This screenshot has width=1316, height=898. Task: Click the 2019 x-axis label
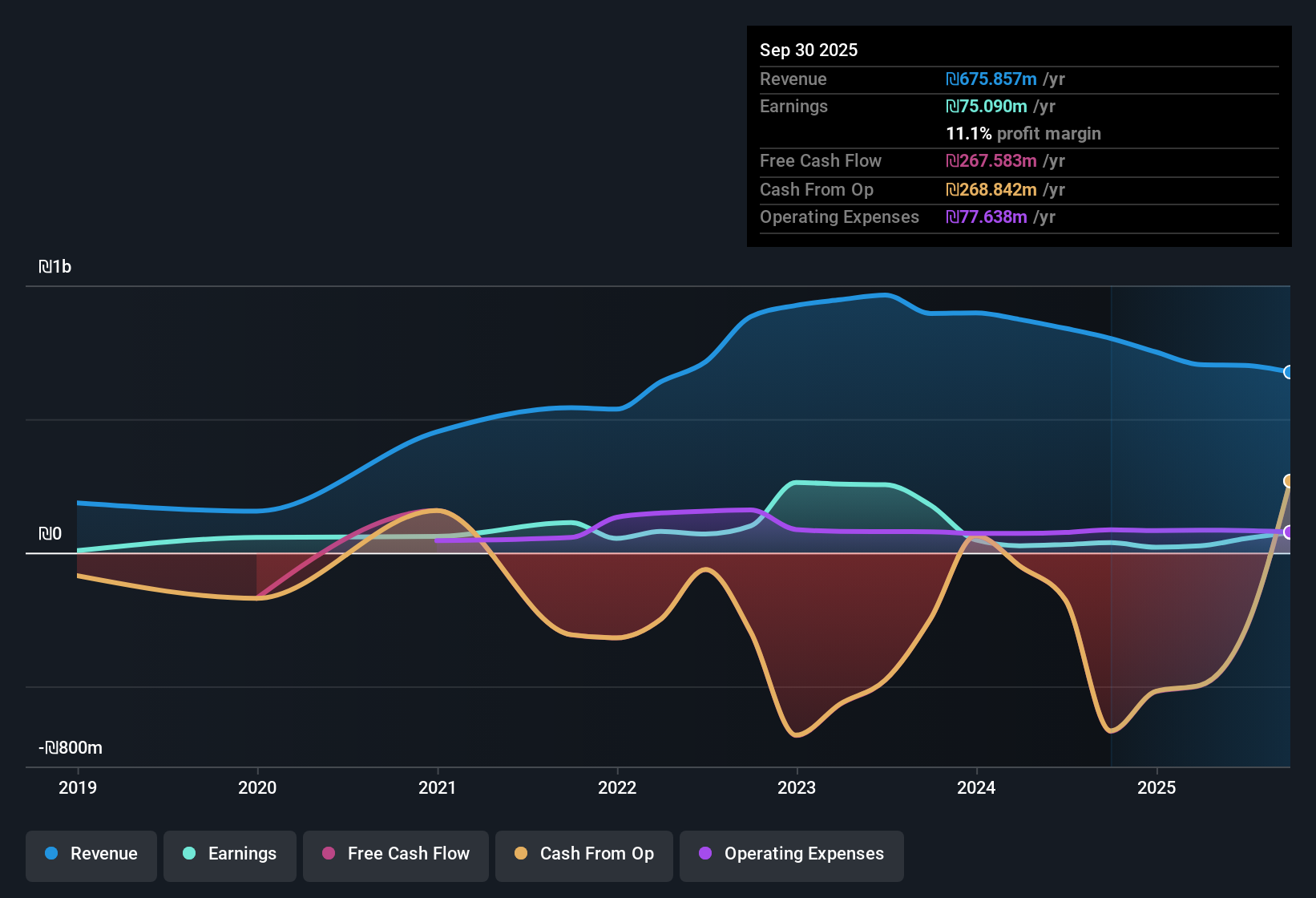tap(78, 787)
